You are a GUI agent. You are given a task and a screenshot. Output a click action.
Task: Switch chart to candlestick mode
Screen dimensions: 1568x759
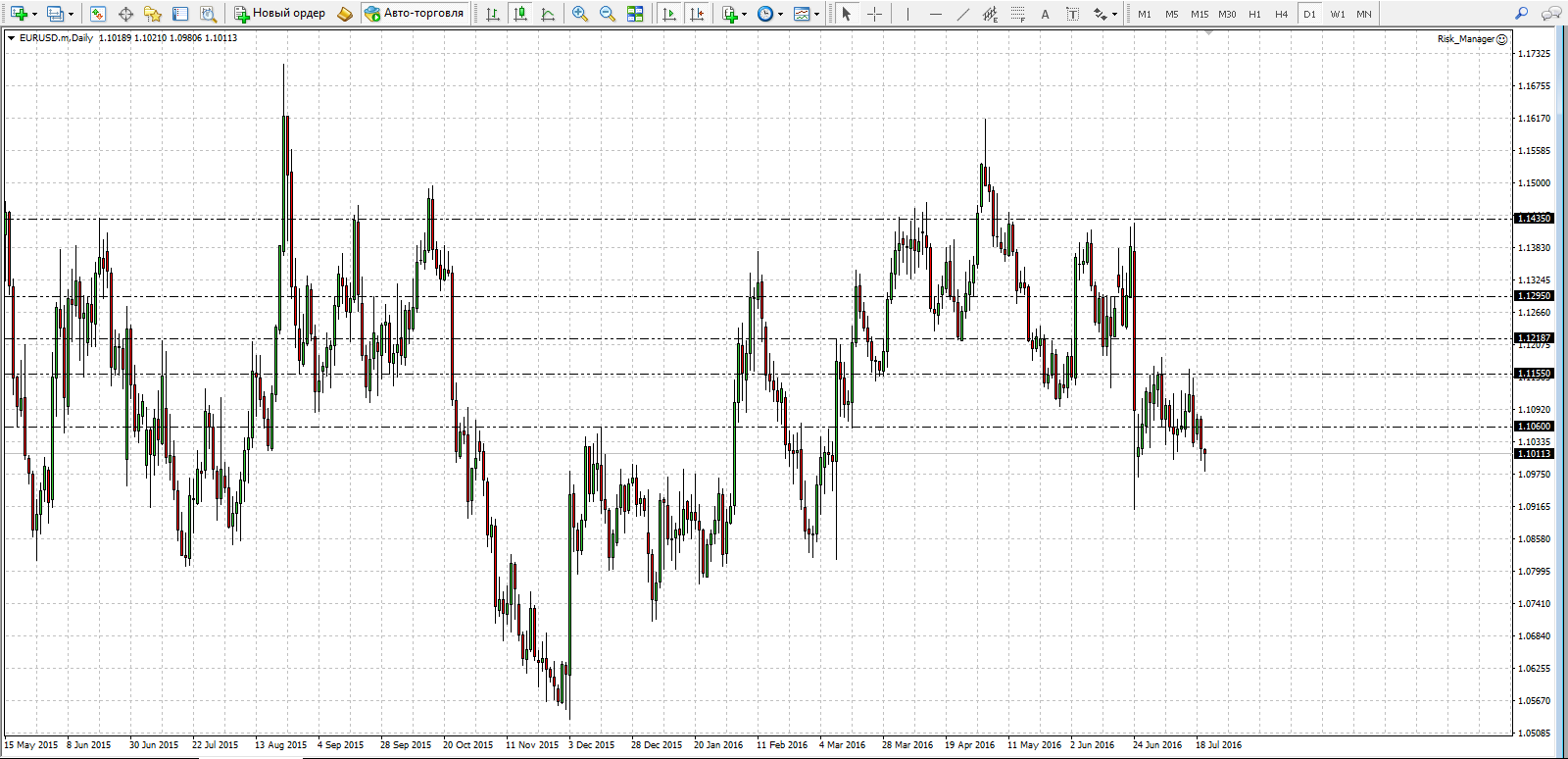[x=520, y=14]
